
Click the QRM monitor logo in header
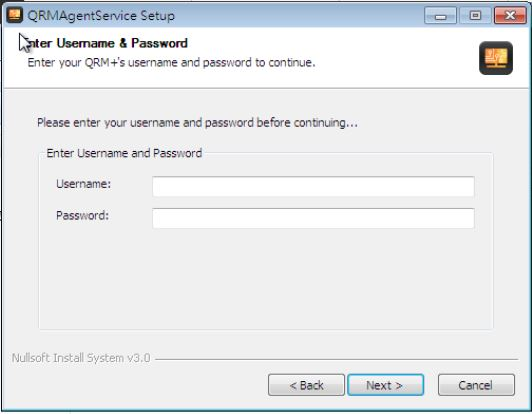(x=496, y=58)
